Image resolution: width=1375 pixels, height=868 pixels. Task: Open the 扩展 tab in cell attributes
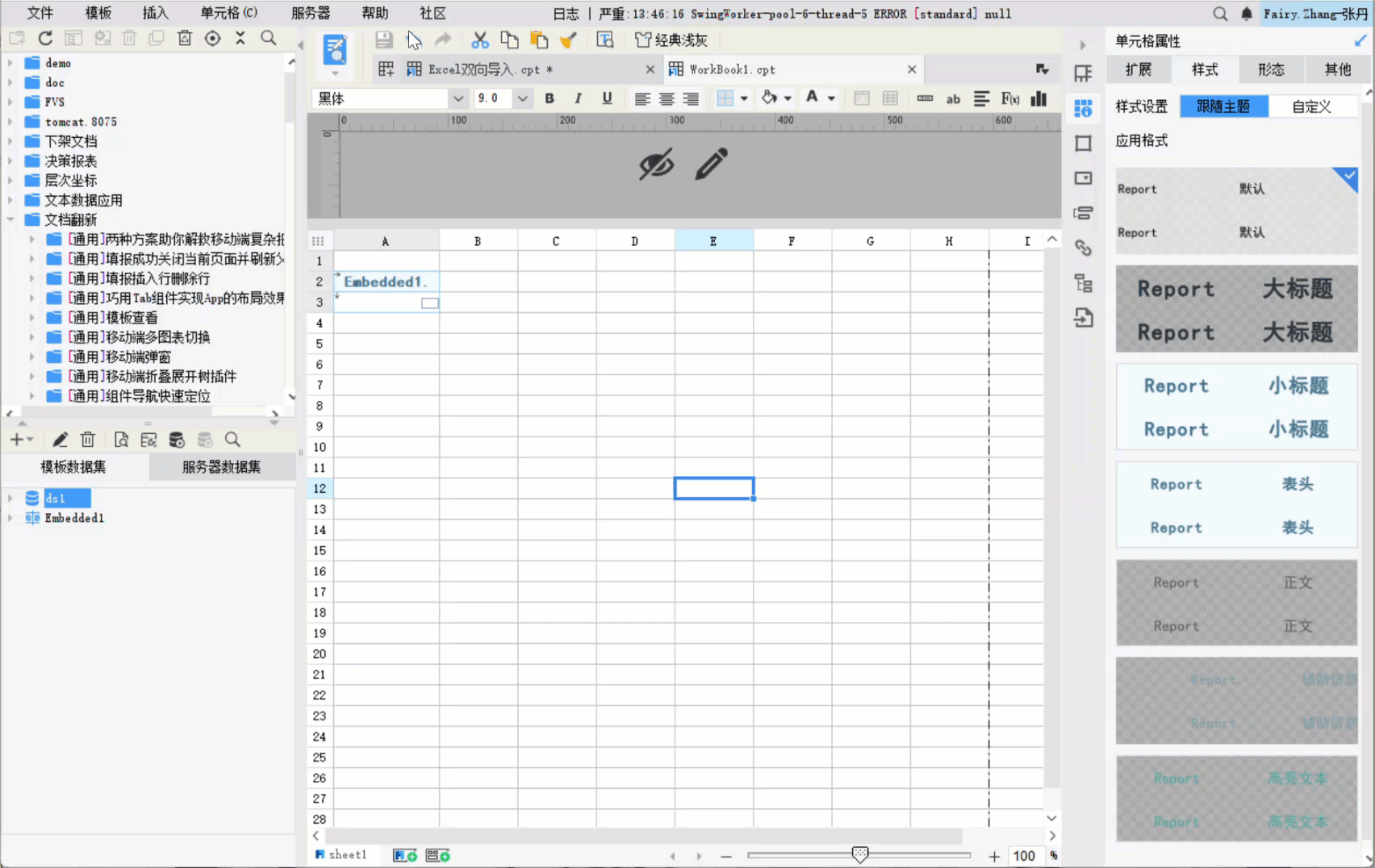coord(1139,69)
